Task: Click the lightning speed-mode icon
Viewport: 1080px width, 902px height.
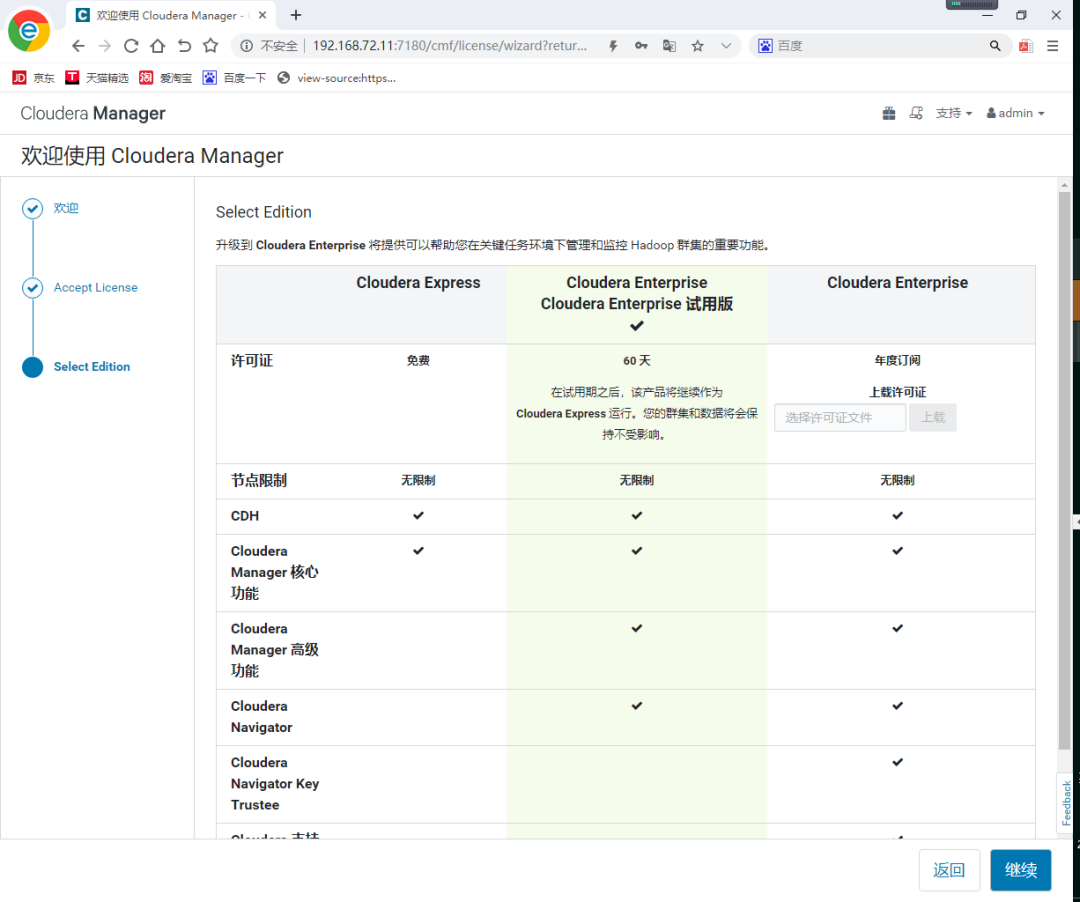Action: (x=613, y=46)
